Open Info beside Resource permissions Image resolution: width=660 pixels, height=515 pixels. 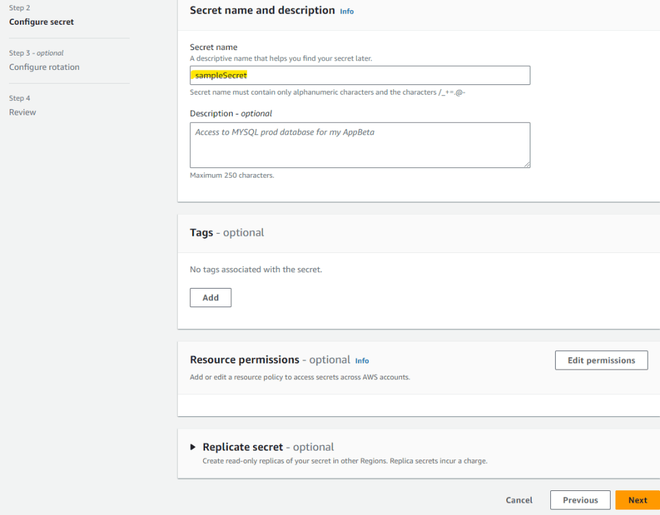(x=362, y=360)
